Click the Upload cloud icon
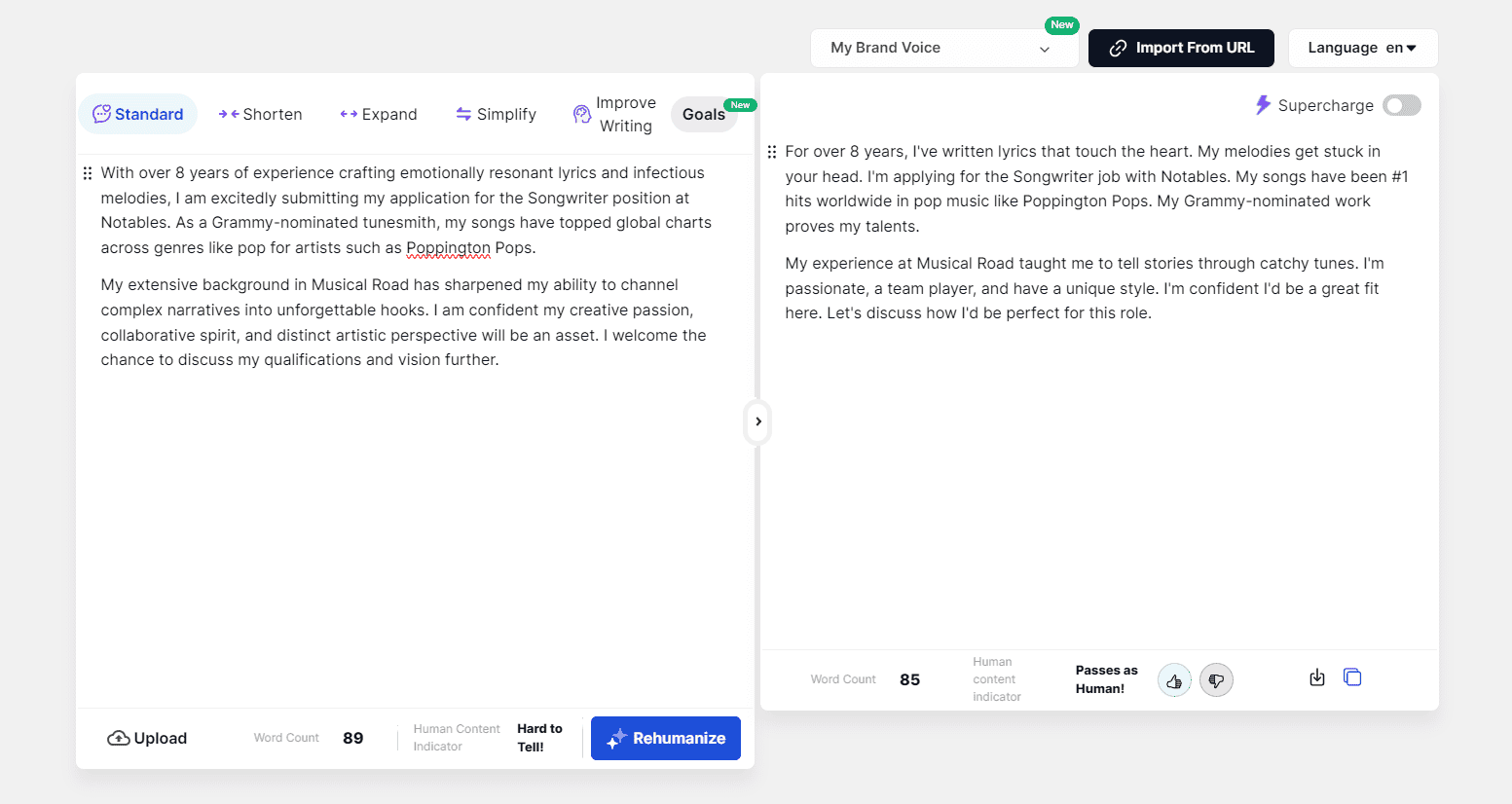1512x804 pixels. (119, 738)
